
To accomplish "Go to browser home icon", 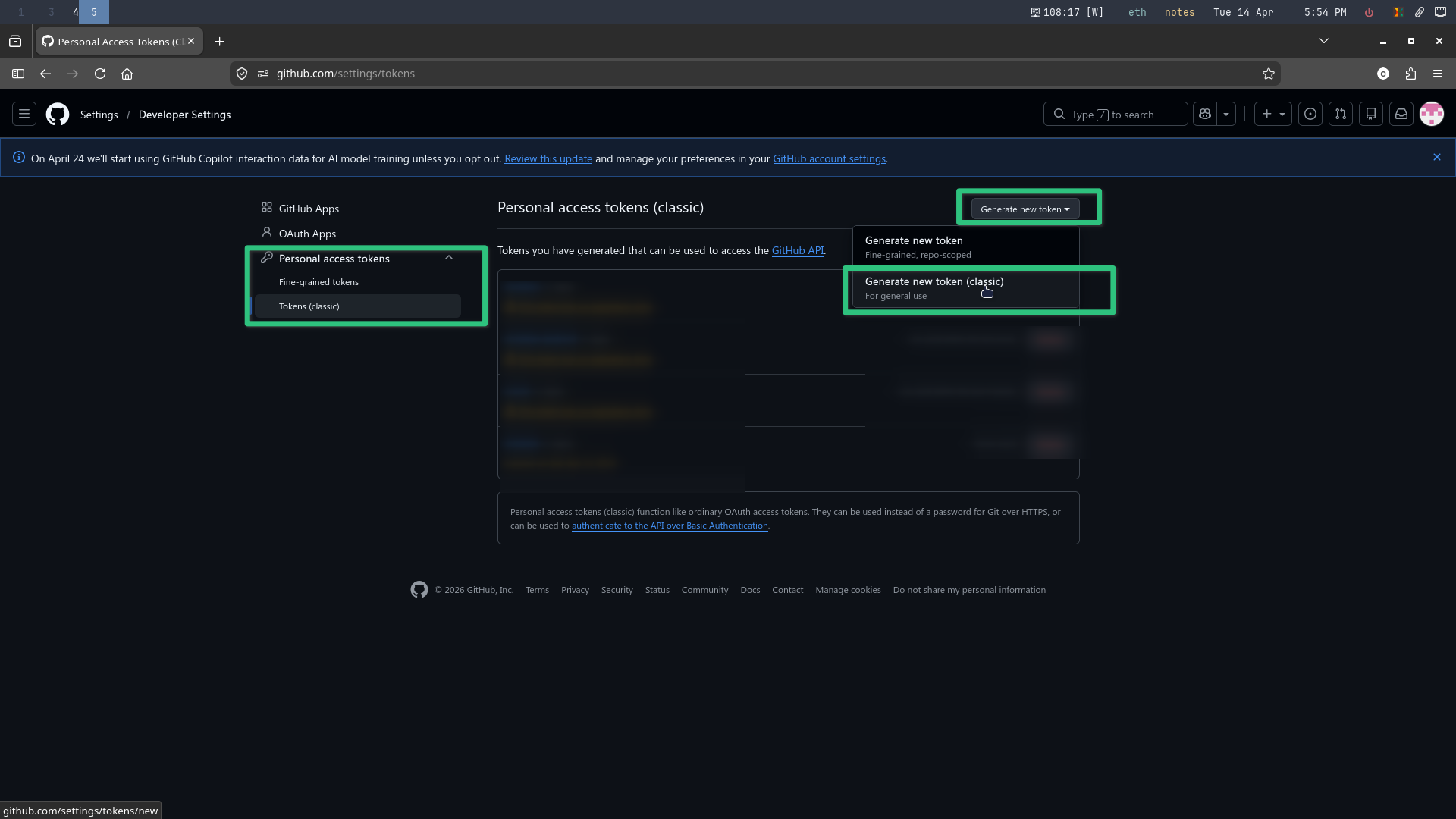I will [x=127, y=74].
